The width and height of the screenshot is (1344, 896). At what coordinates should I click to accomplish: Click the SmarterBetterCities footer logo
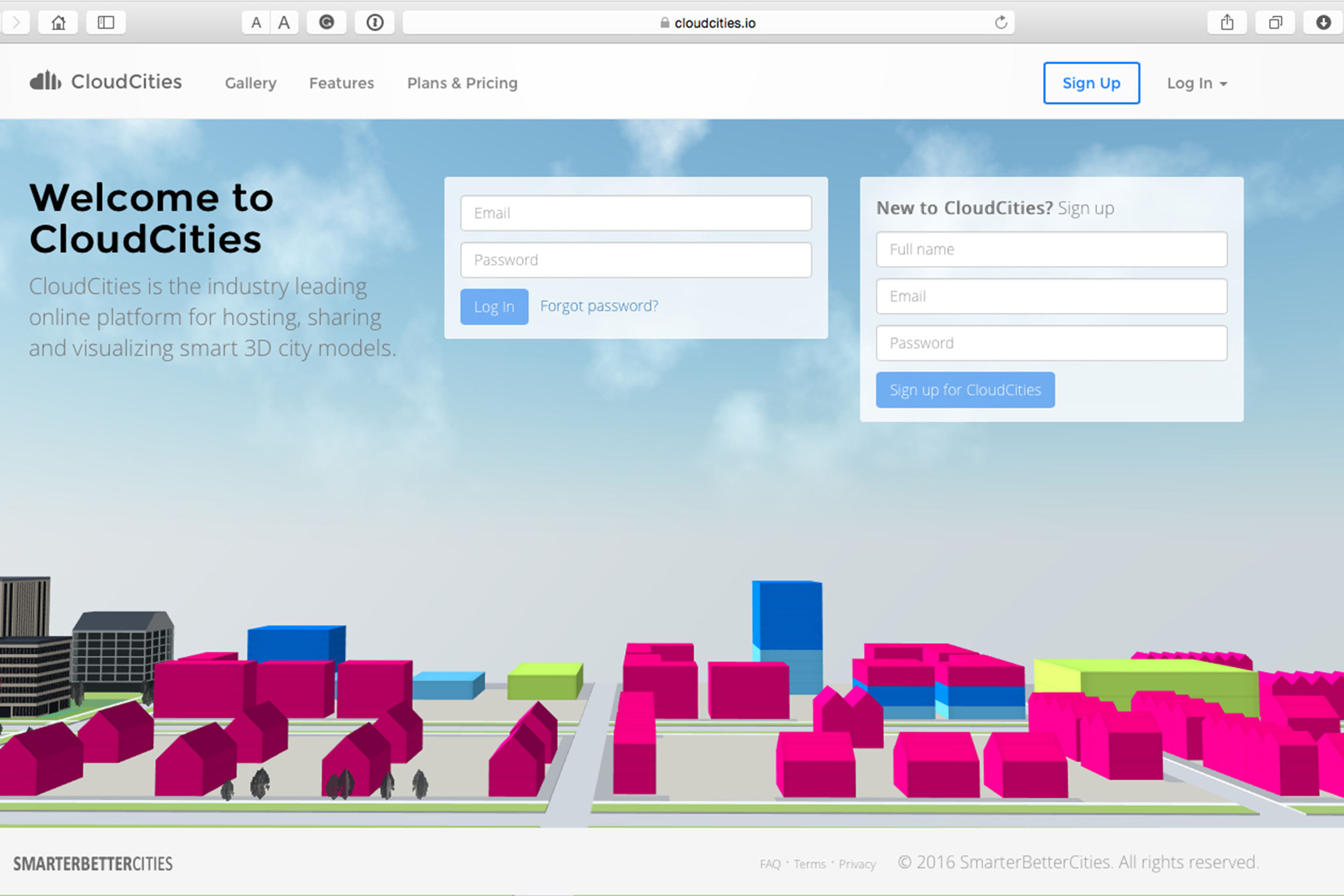(94, 863)
